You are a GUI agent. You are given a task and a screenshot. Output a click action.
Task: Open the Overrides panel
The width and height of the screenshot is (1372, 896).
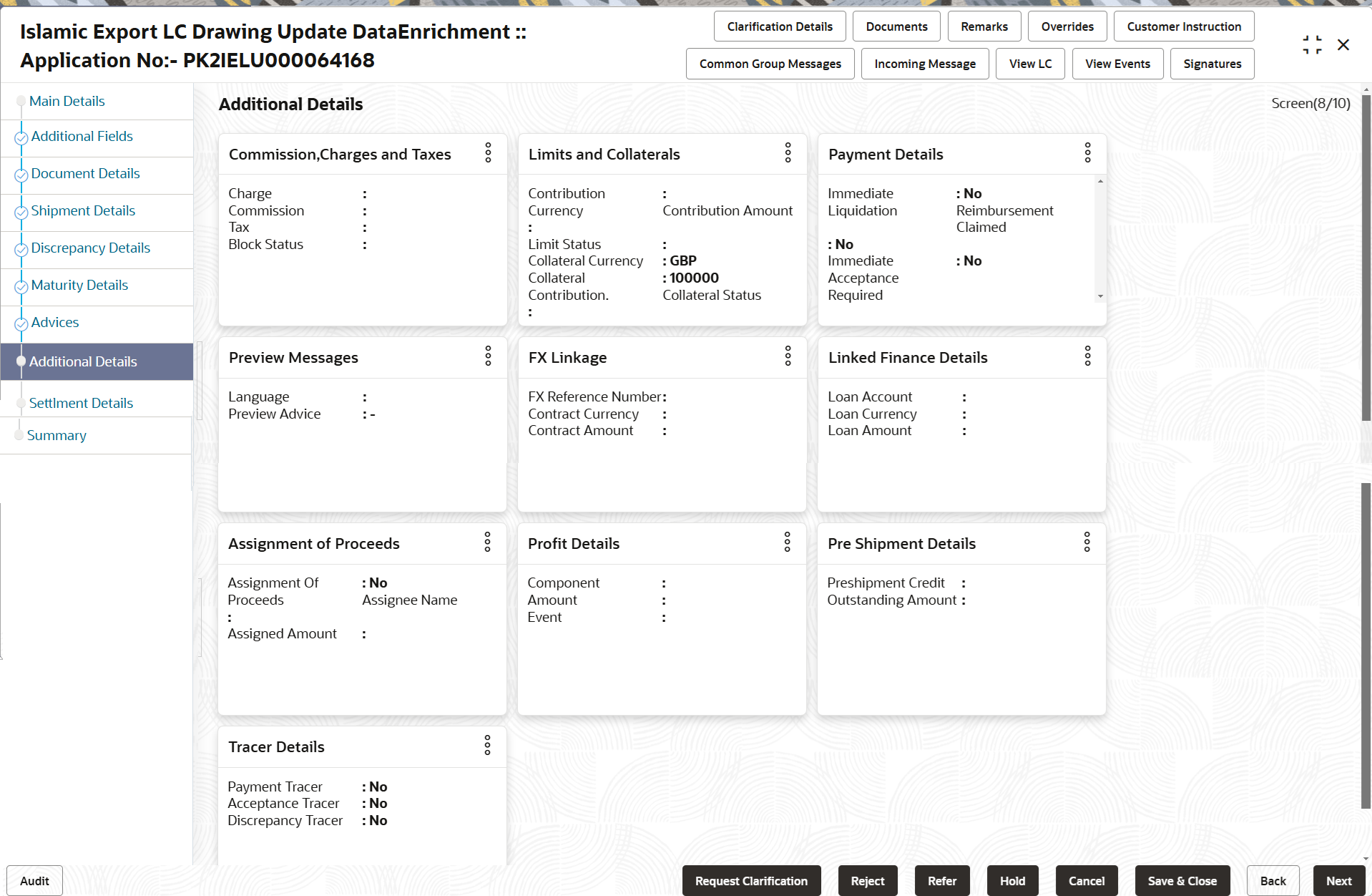pos(1067,26)
